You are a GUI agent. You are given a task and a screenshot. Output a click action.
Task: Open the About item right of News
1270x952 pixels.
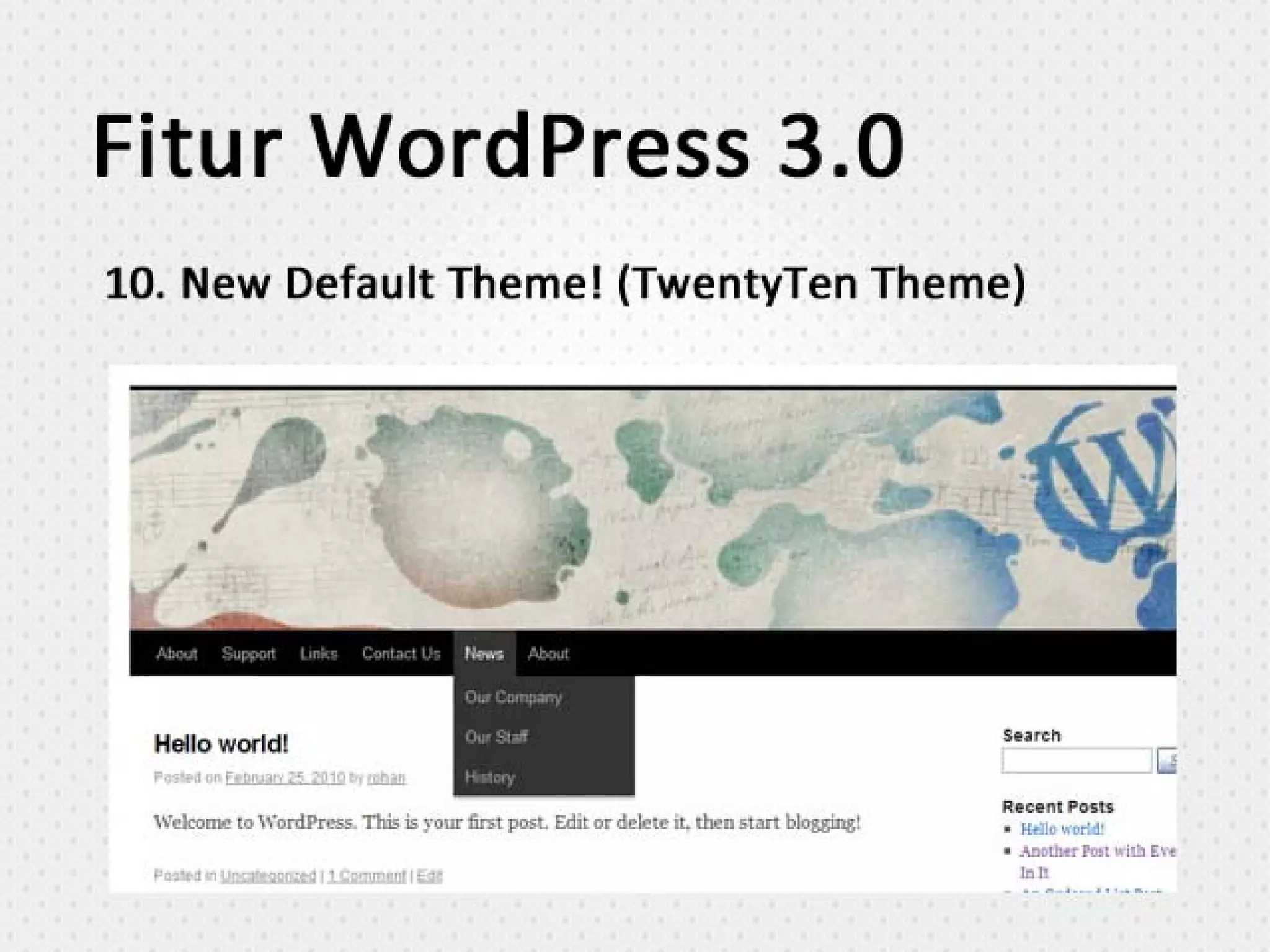click(548, 653)
